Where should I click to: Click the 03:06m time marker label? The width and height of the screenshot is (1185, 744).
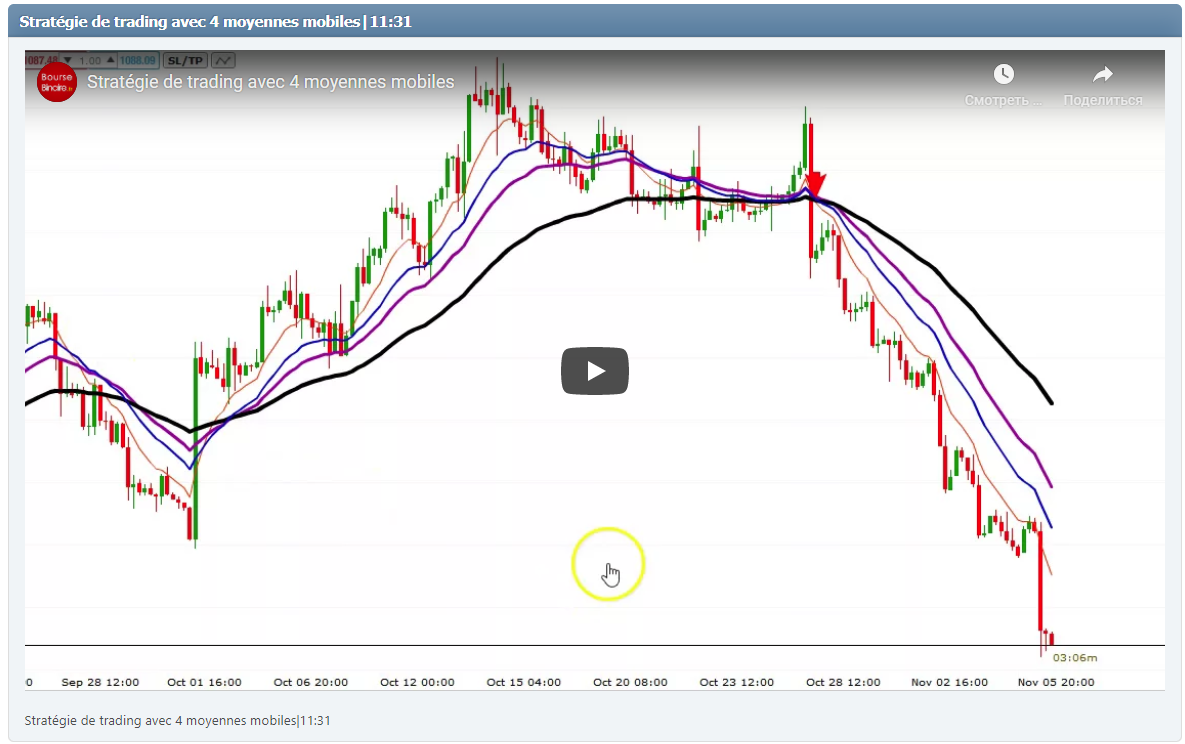[x=1075, y=658]
